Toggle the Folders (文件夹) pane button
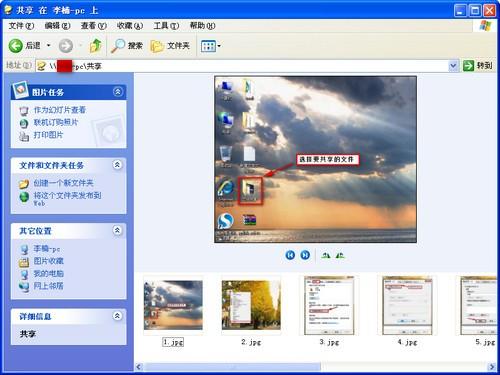 170,46
